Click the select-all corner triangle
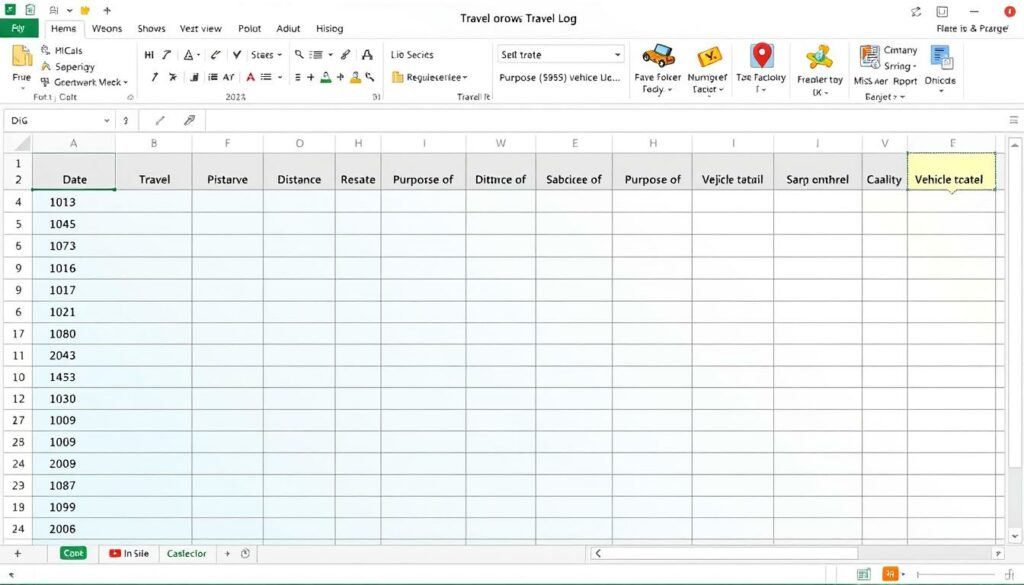The image size is (1024, 585). [22, 143]
